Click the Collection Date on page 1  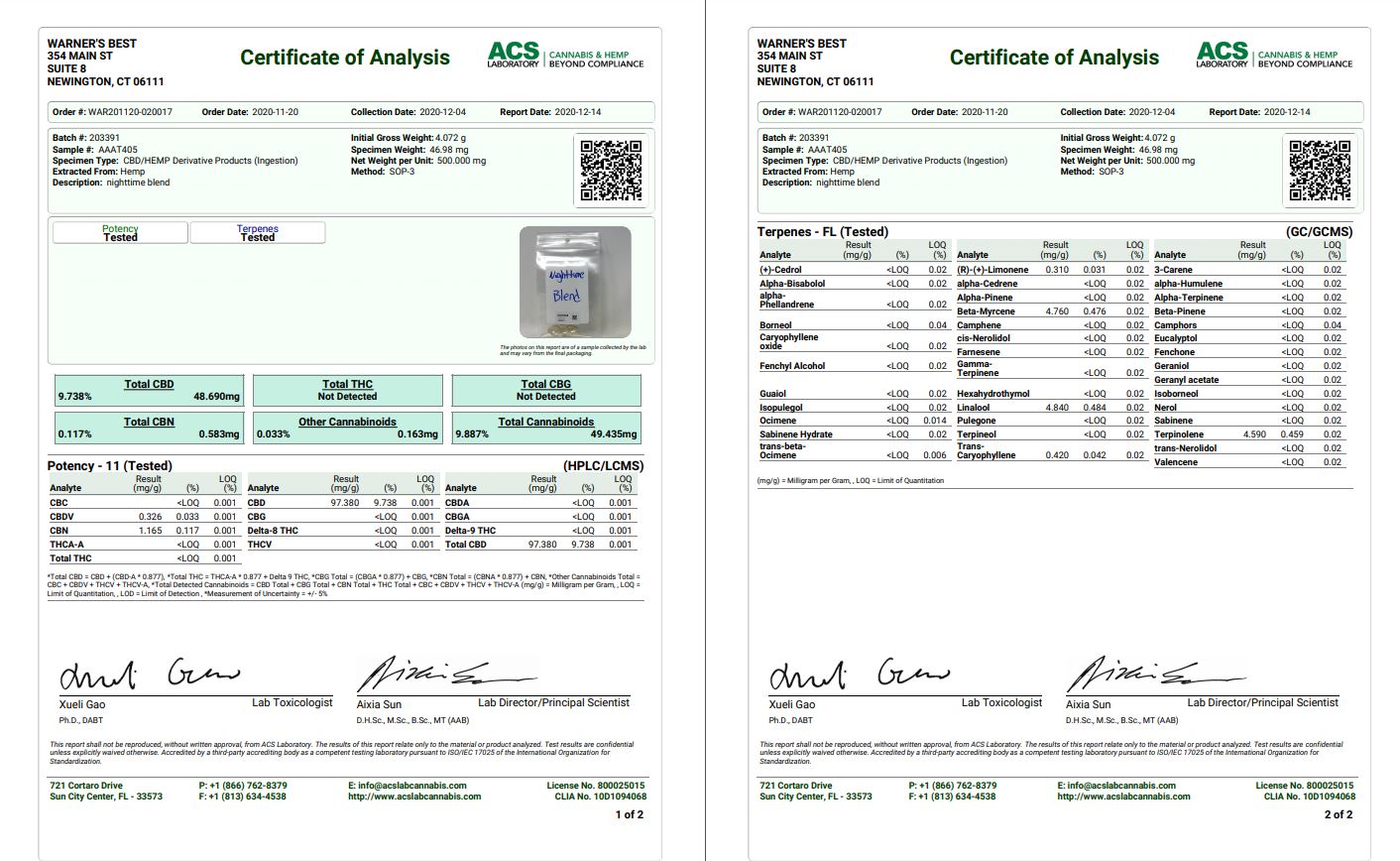coord(408,112)
